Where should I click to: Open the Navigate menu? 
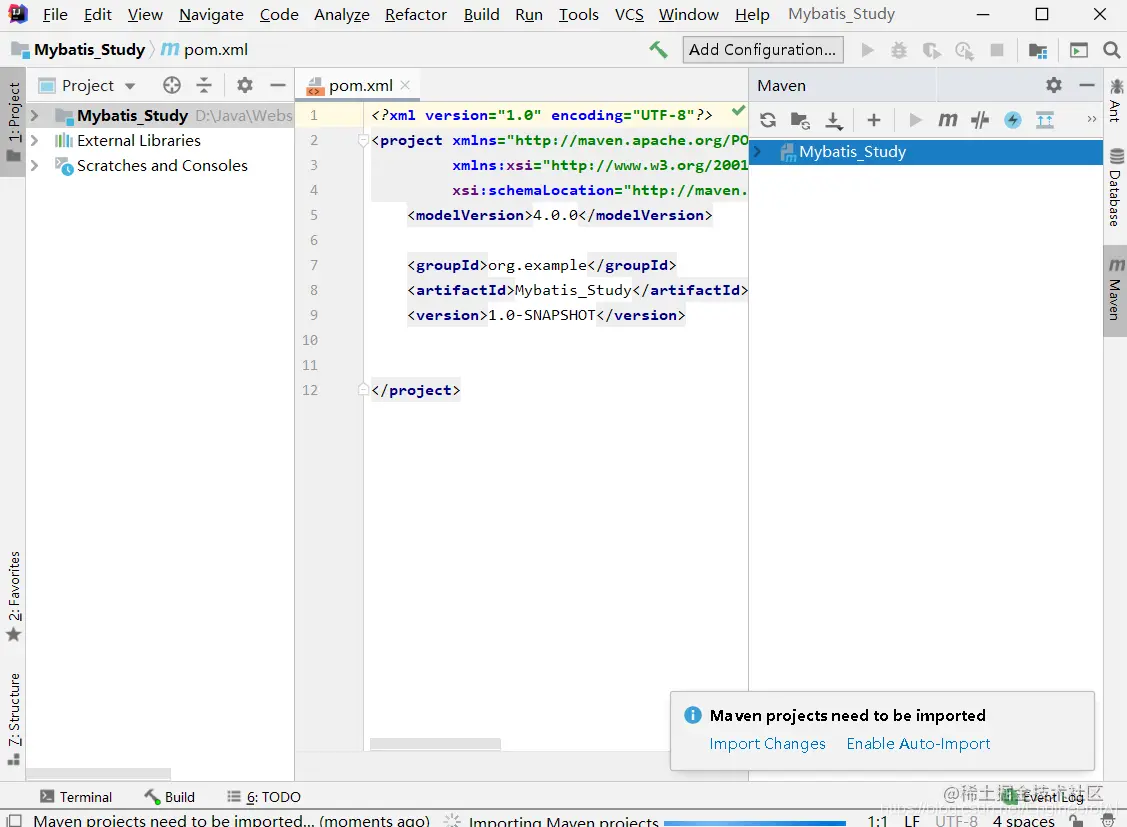pyautogui.click(x=211, y=14)
